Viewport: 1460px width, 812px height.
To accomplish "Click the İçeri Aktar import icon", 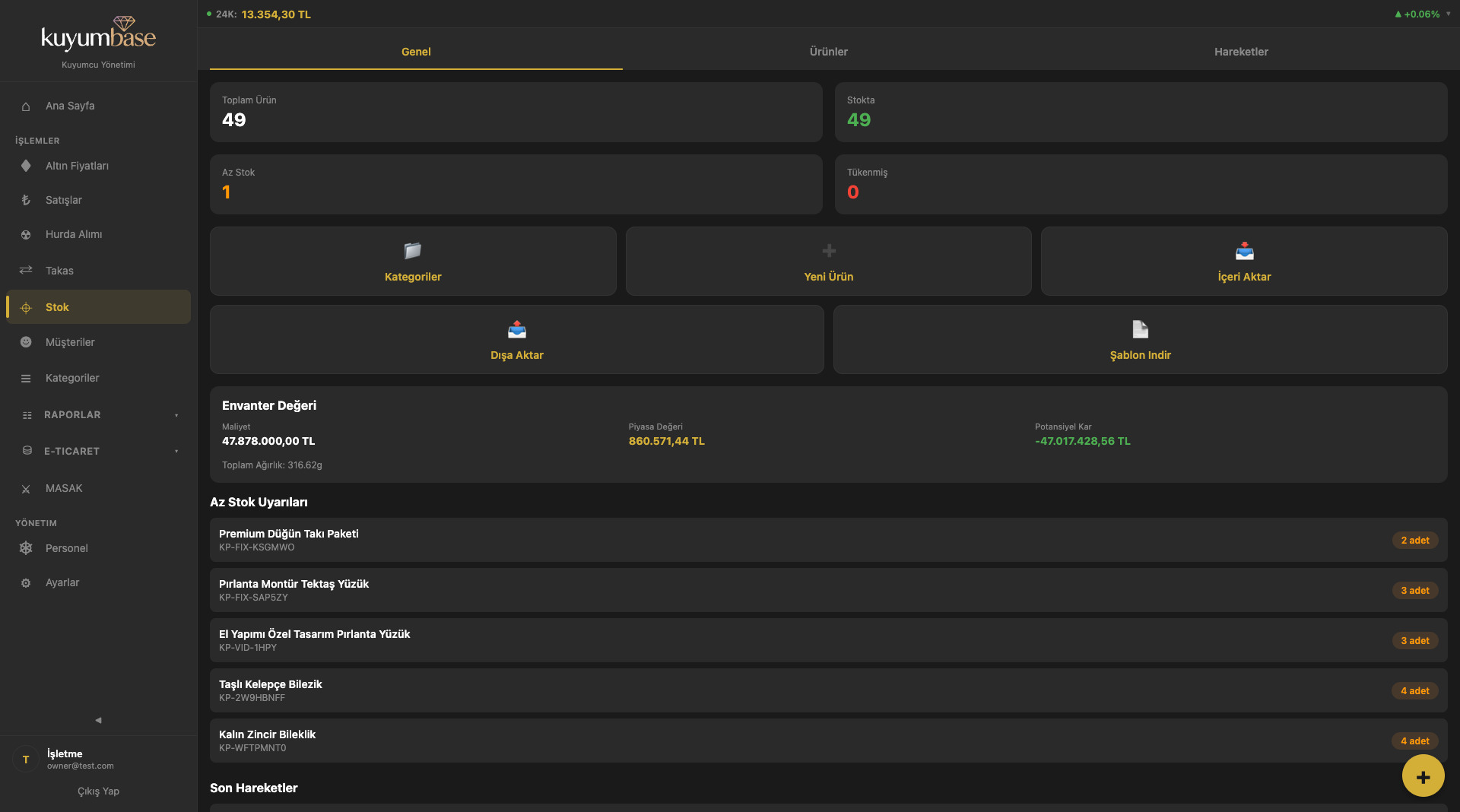I will point(1244,251).
